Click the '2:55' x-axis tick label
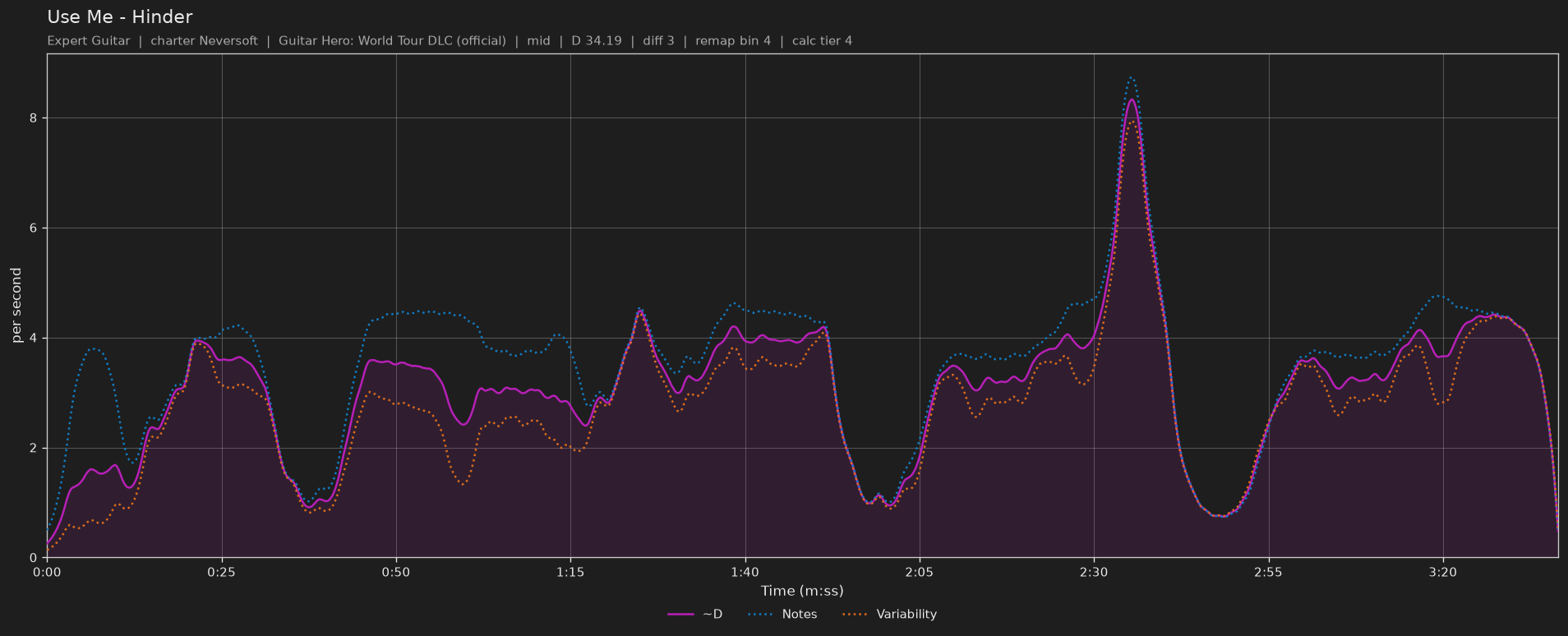1568x636 pixels. (x=1268, y=572)
